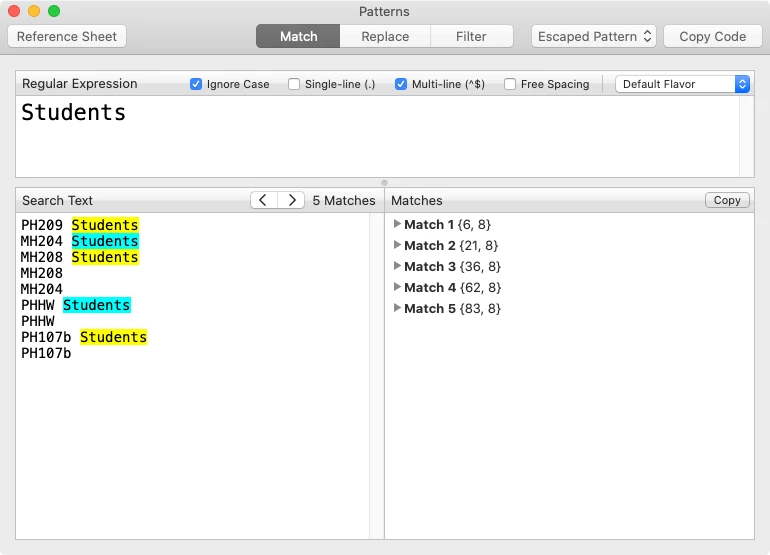Viewport: 770px width, 555px height.
Task: Click highlighted Students after PH209
Action: coord(105,225)
